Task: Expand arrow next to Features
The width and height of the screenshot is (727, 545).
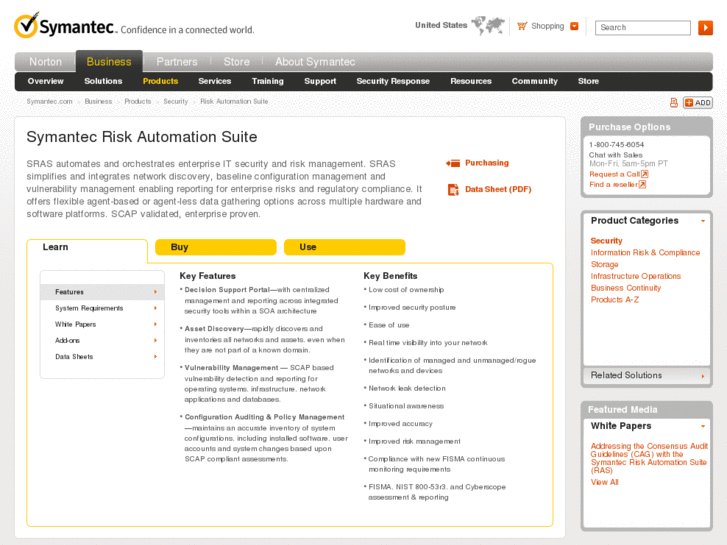Action: coord(155,292)
